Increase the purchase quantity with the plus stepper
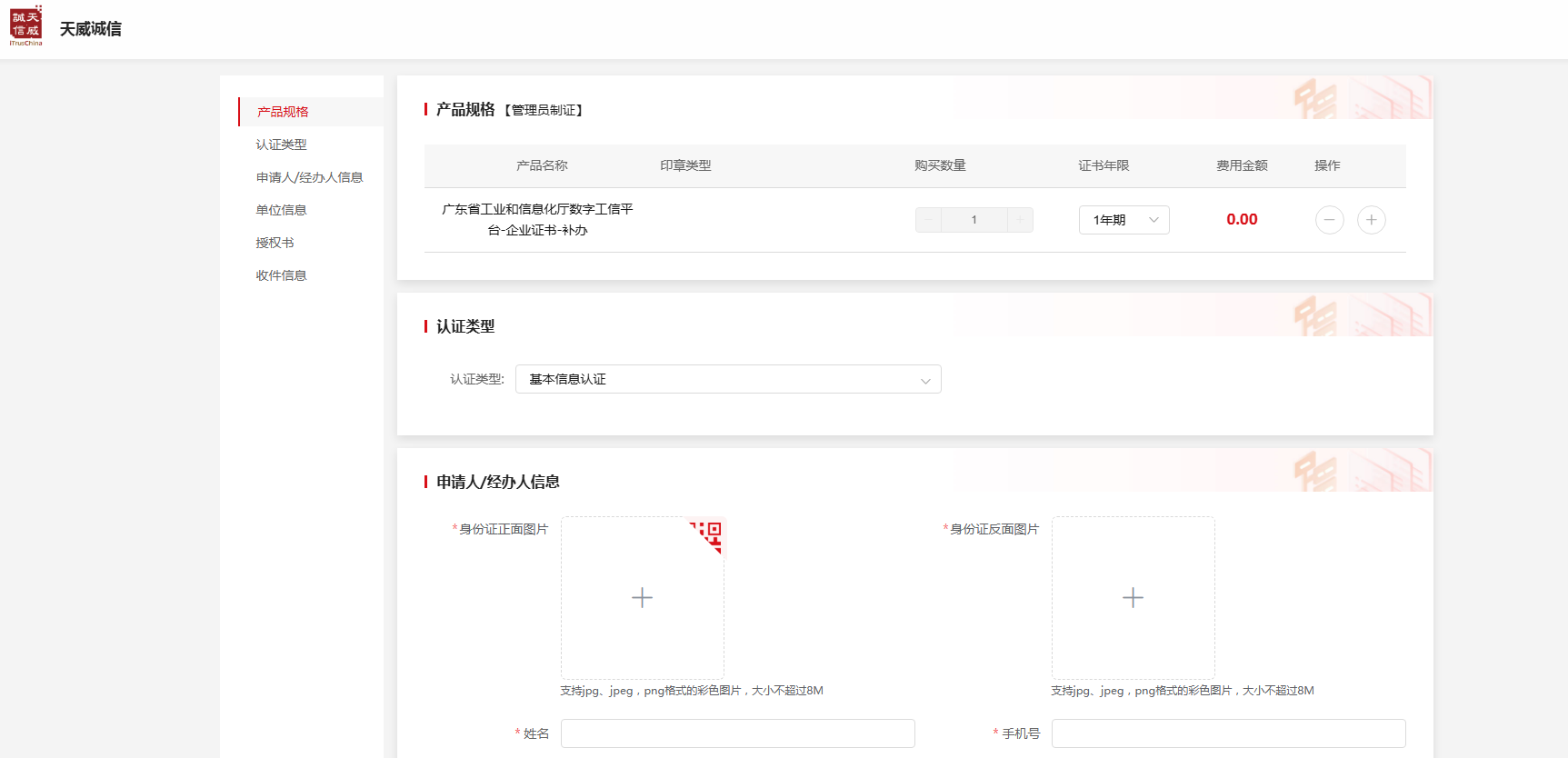Viewport: 1568px width, 758px height. pyautogui.click(x=1020, y=220)
